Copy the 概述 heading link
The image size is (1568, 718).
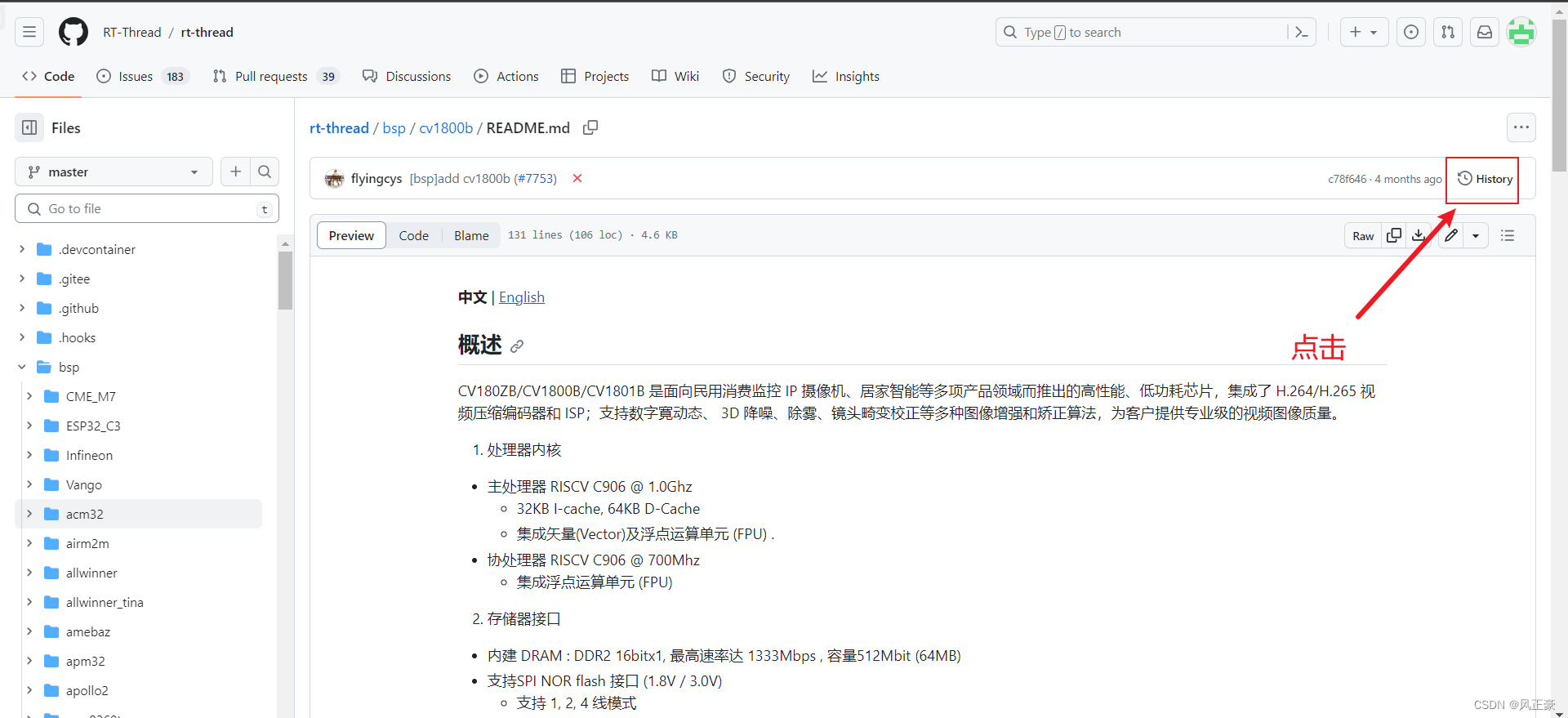coord(517,346)
